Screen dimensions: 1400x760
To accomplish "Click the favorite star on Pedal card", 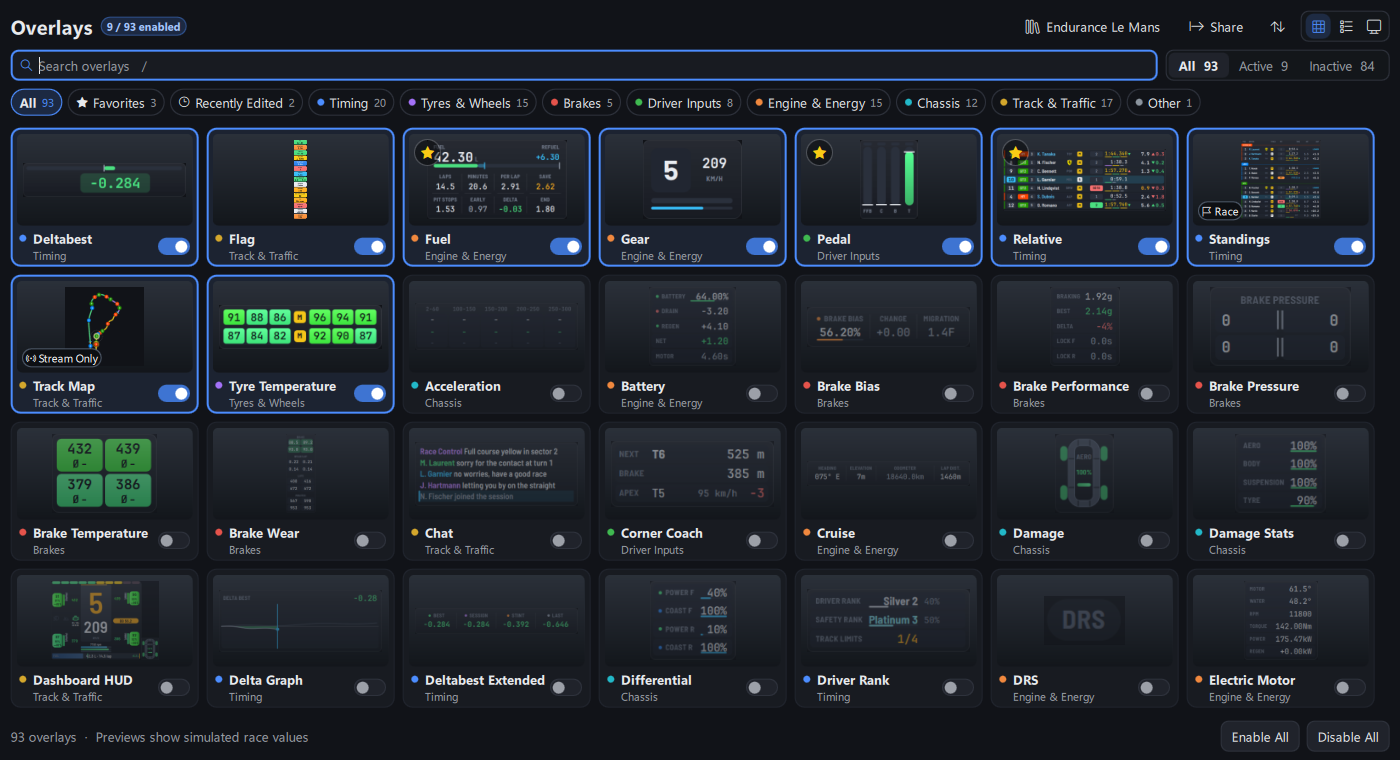I will (820, 153).
